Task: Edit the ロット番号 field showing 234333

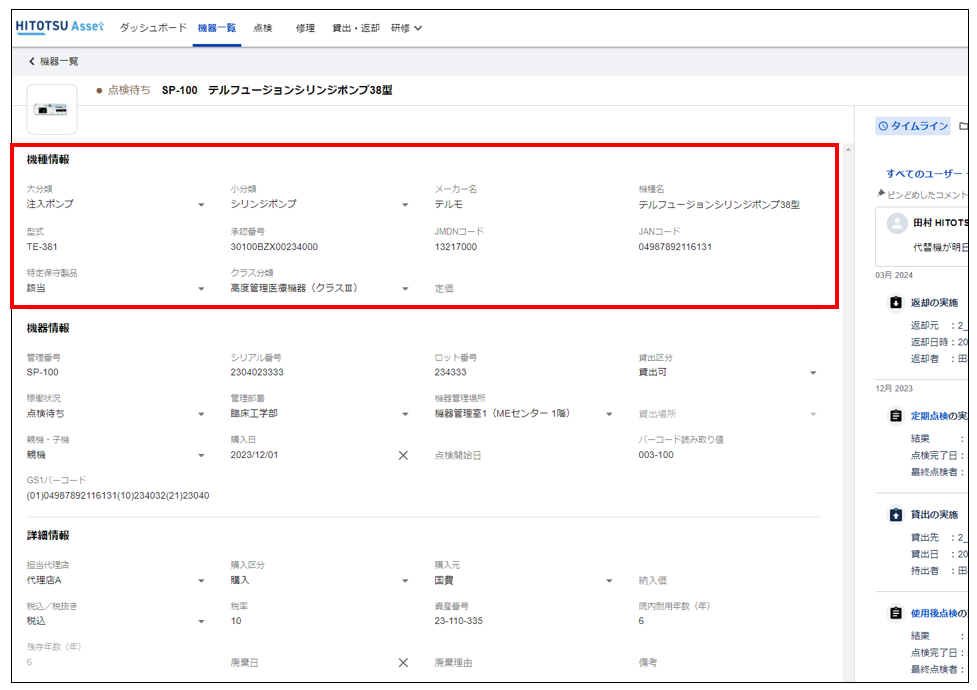Action: pos(524,372)
